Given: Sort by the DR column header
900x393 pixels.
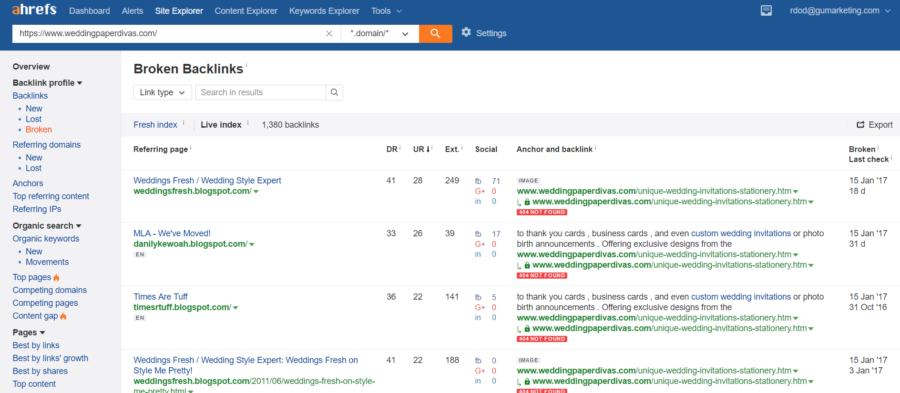Looking at the screenshot, I should 391,149.
